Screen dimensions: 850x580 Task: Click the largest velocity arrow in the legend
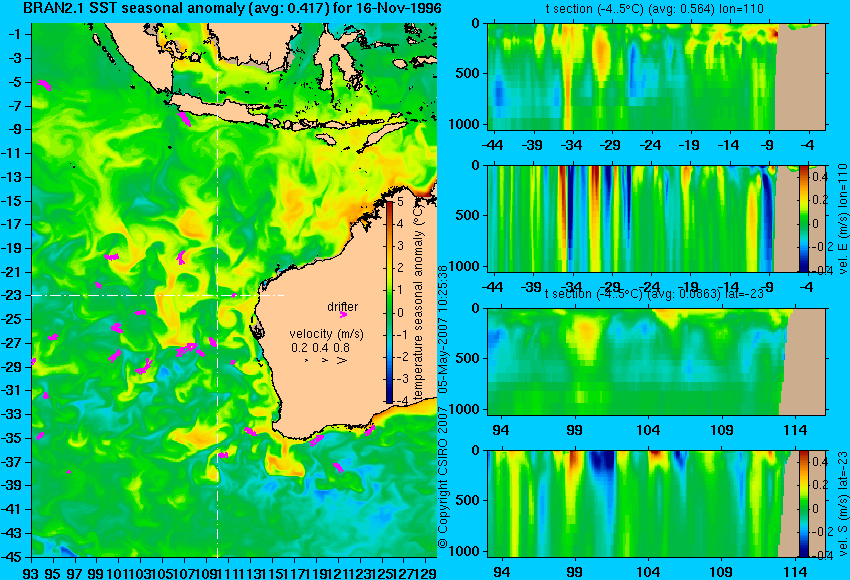pyautogui.click(x=342, y=360)
